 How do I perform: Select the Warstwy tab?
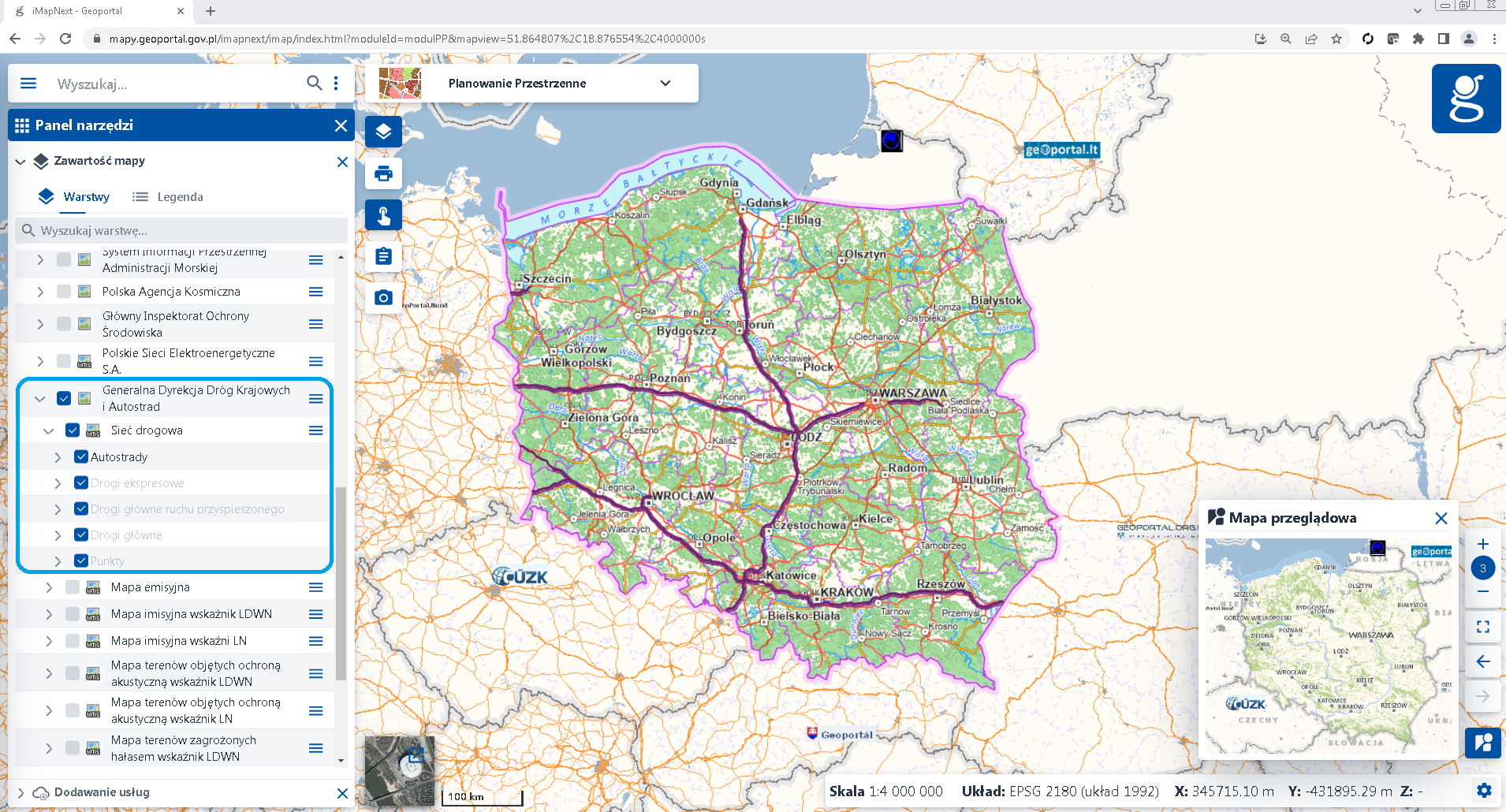pyautogui.click(x=75, y=197)
